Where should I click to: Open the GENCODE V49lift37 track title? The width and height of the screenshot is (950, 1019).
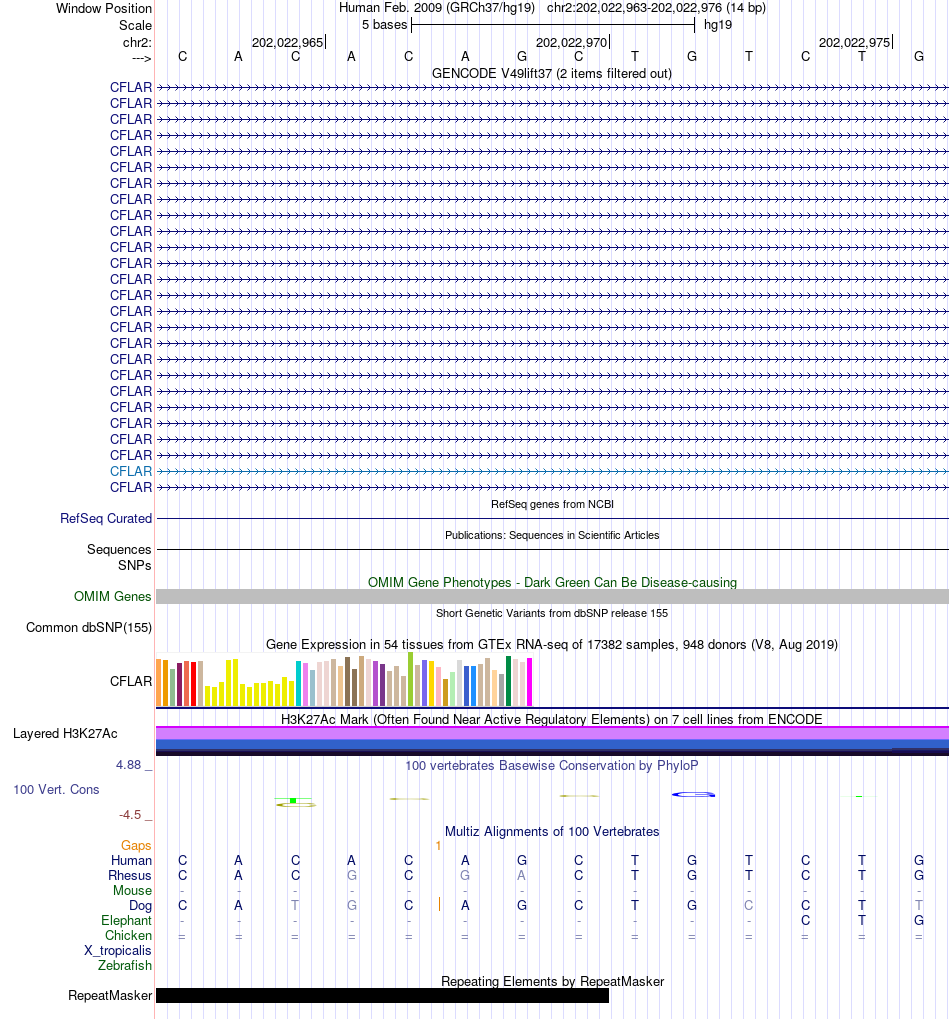552,73
